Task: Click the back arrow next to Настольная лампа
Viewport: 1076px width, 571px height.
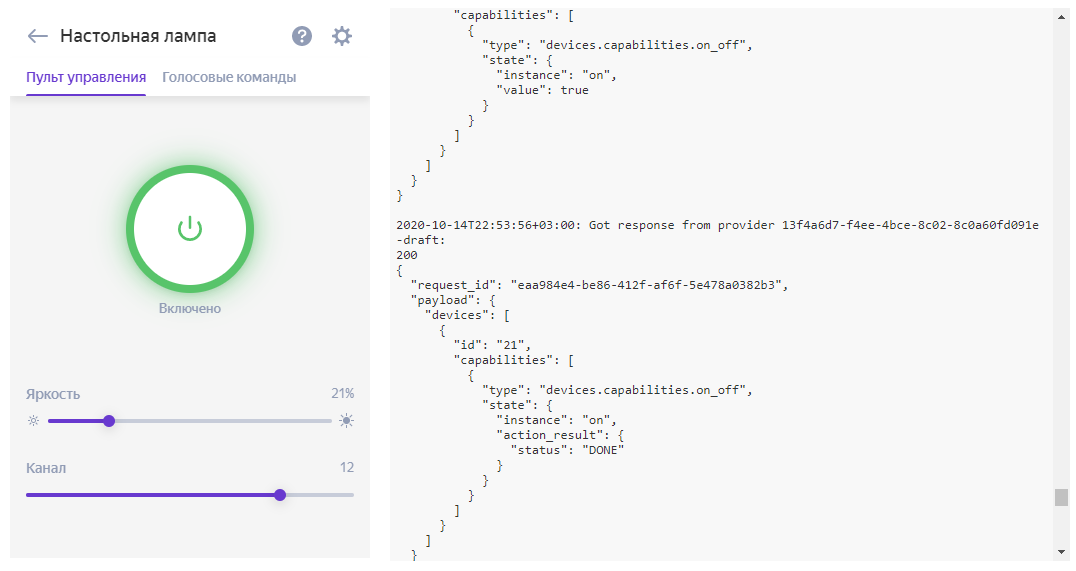Action: click(x=38, y=37)
